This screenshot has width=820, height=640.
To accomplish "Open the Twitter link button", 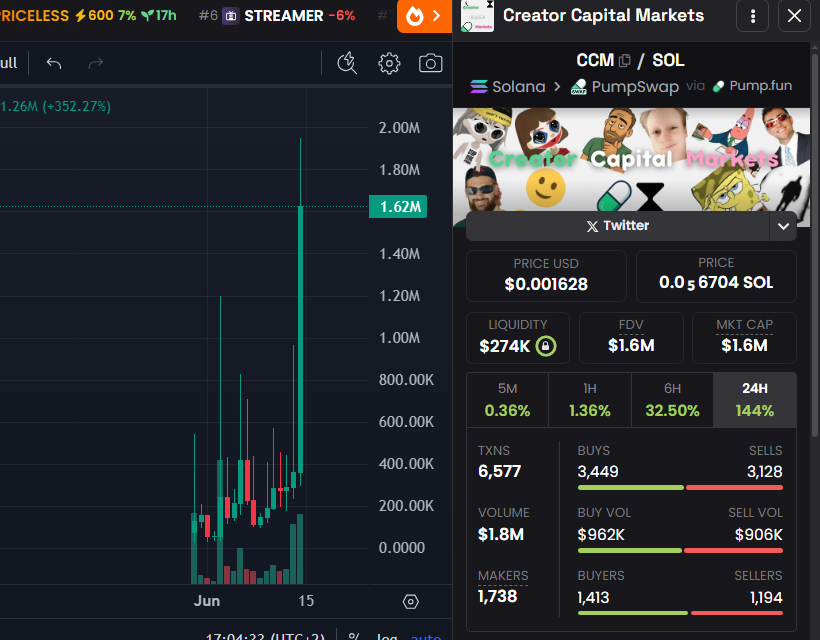I will tap(618, 226).
